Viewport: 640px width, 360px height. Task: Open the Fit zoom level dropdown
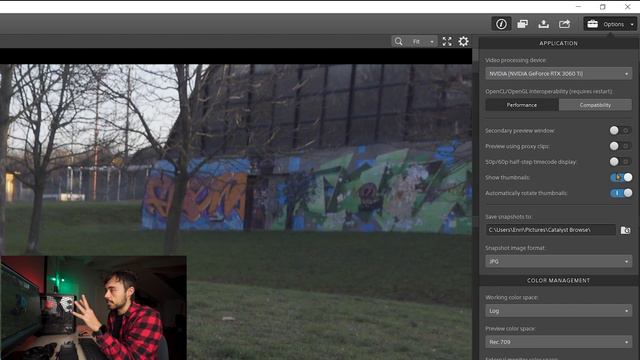[x=422, y=41]
